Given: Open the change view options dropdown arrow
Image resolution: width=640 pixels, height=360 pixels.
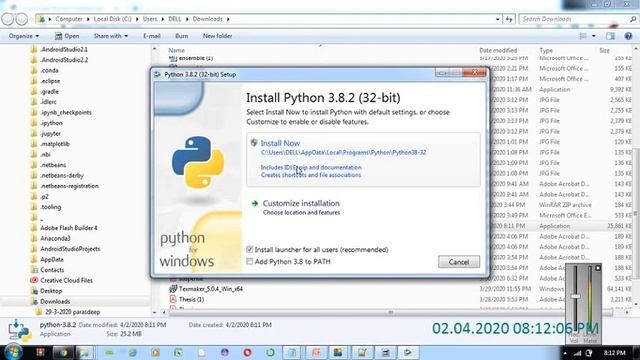Looking at the screenshot, I should [x=593, y=36].
